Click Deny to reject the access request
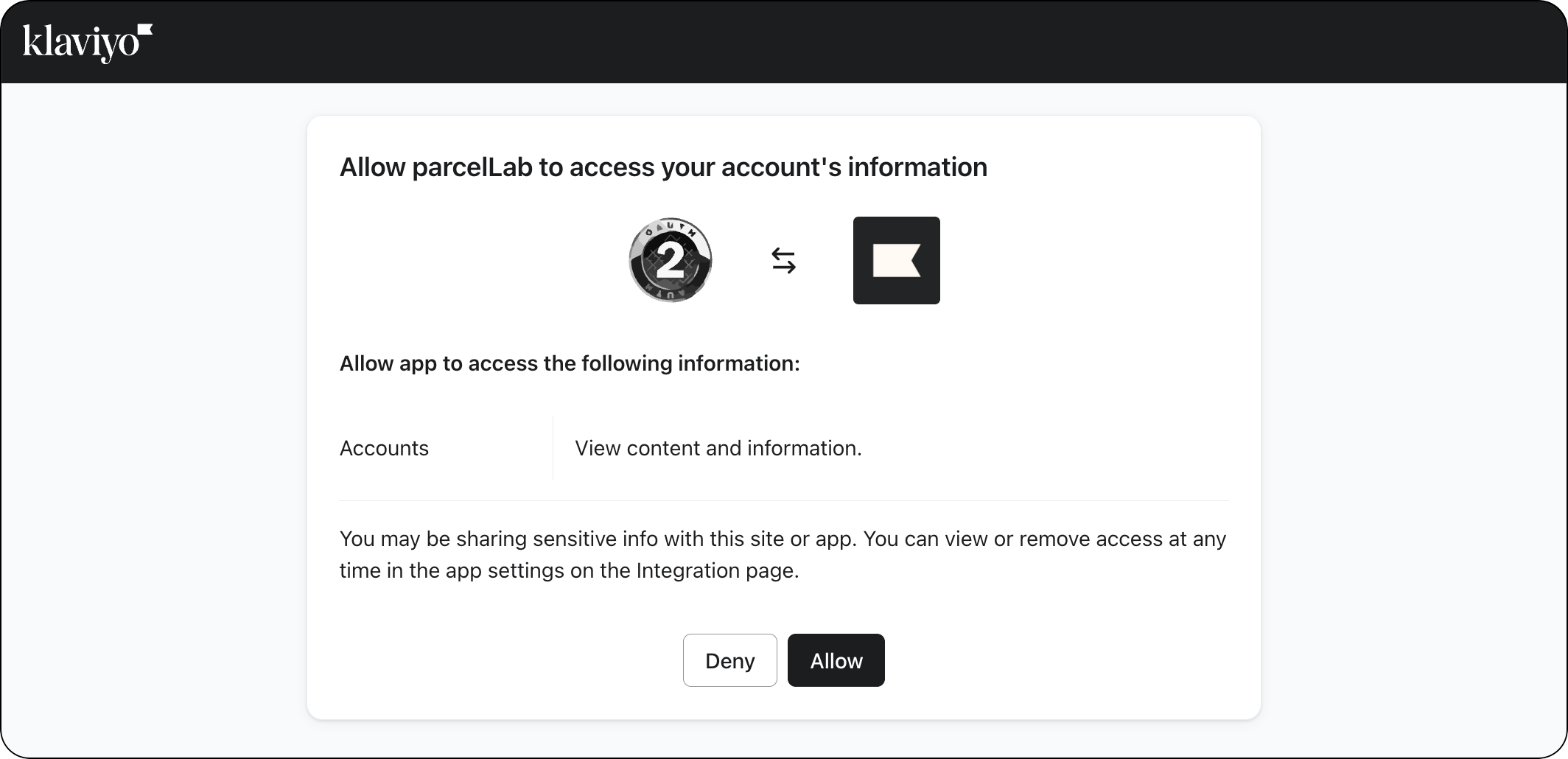The width and height of the screenshot is (1568, 759). tap(729, 660)
